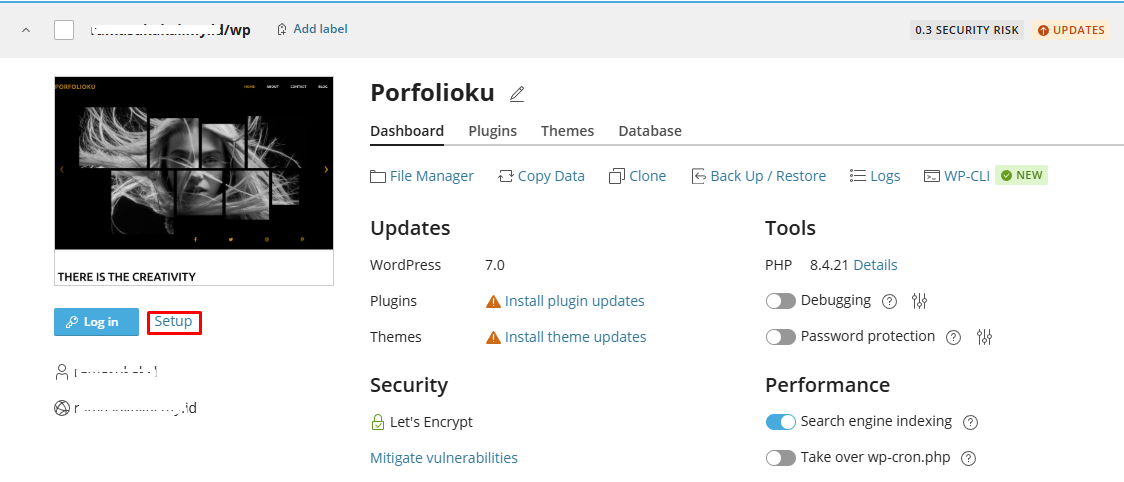The width and height of the screenshot is (1124, 482).
Task: Click the Clone icon
Action: click(x=616, y=176)
